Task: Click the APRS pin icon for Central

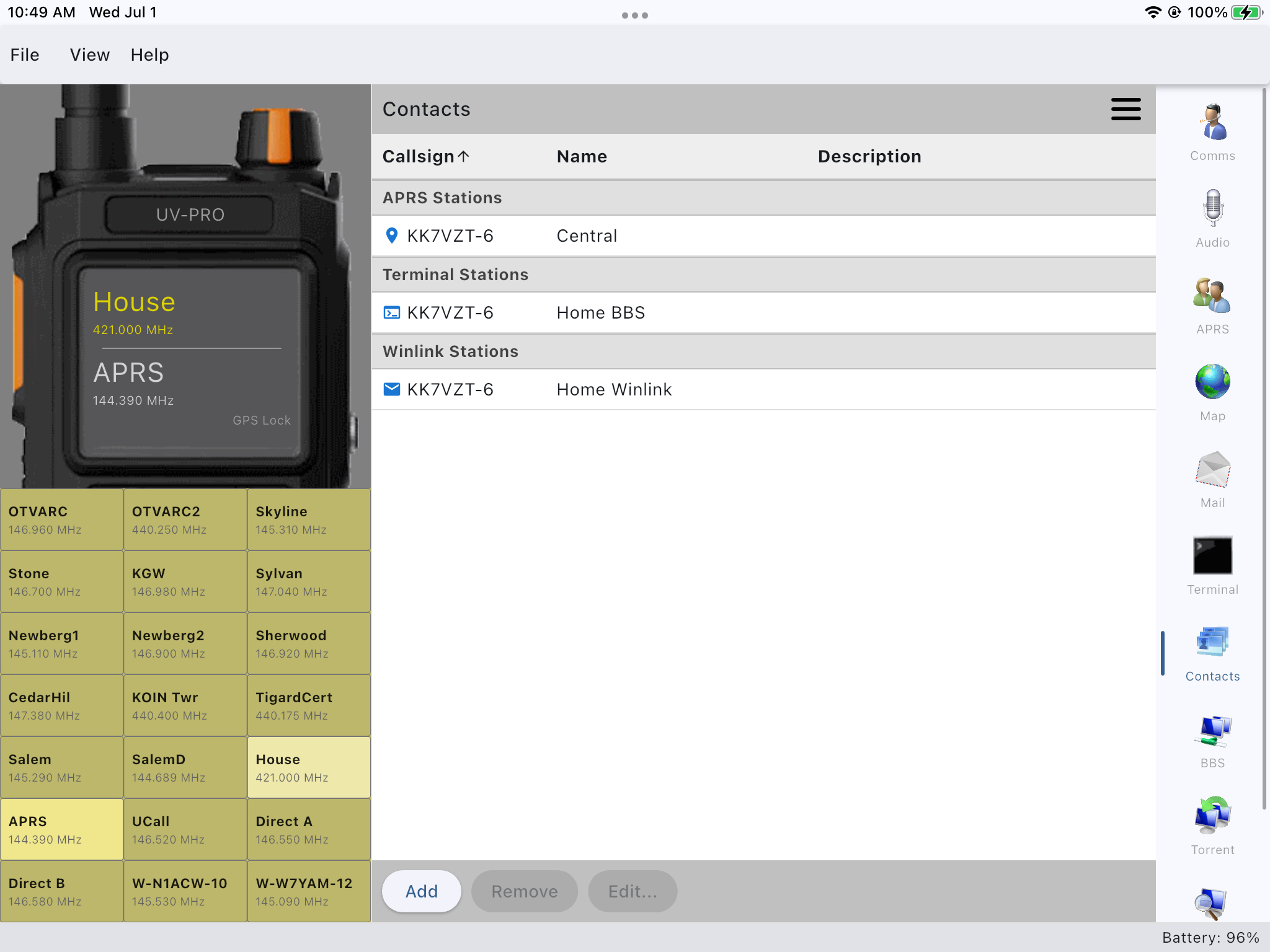Action: (x=392, y=236)
